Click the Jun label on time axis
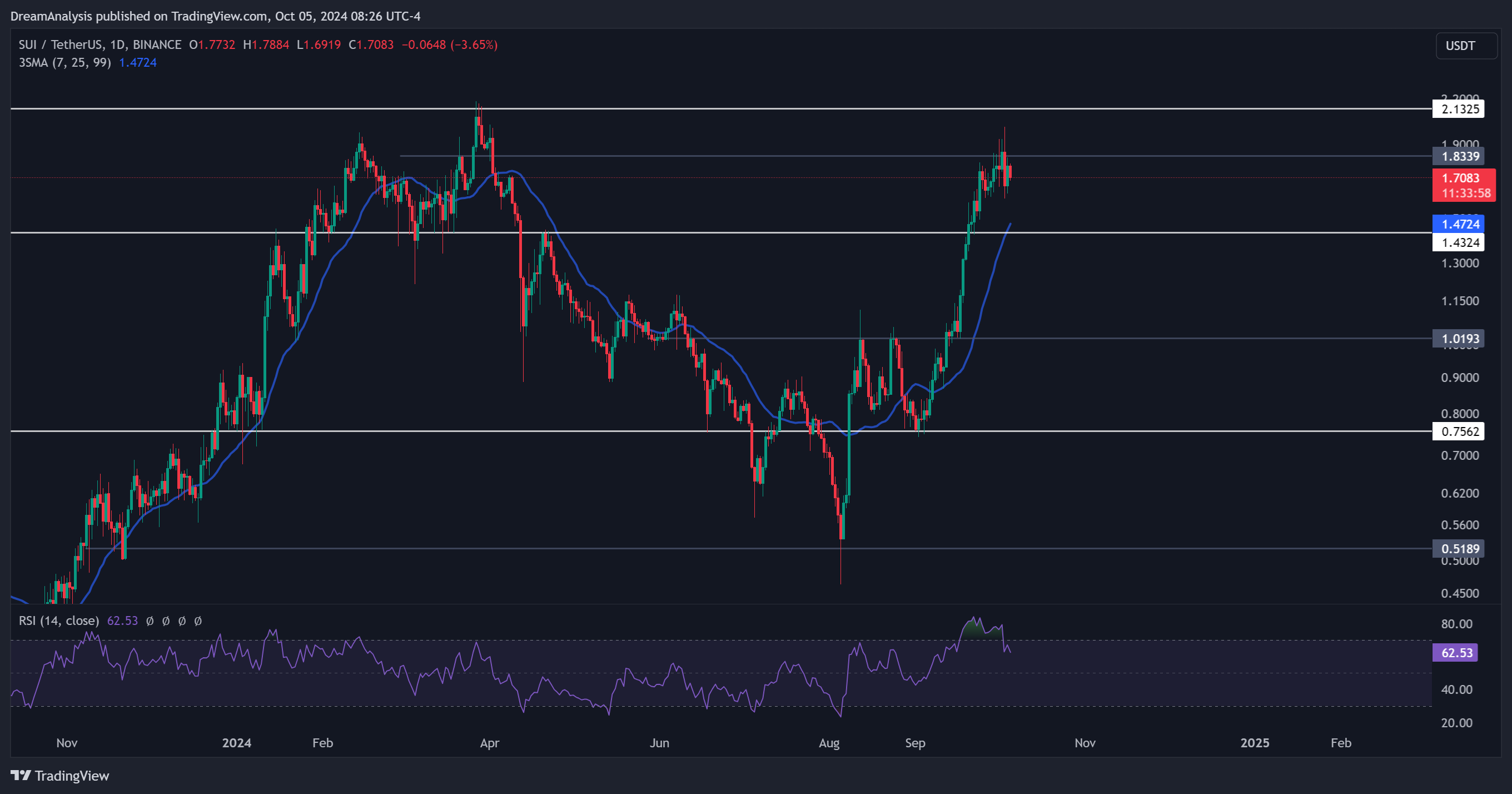Screen dimensions: 1512x794 point(659,743)
